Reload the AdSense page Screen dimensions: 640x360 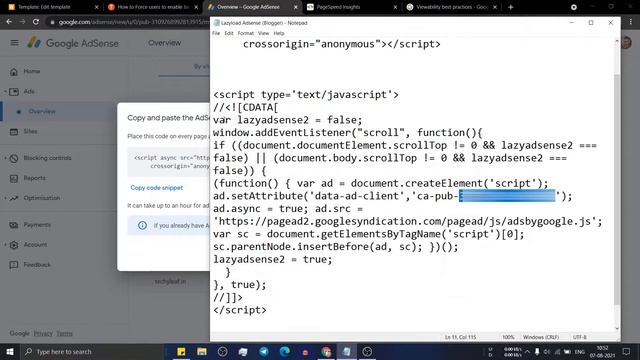click(x=36, y=22)
